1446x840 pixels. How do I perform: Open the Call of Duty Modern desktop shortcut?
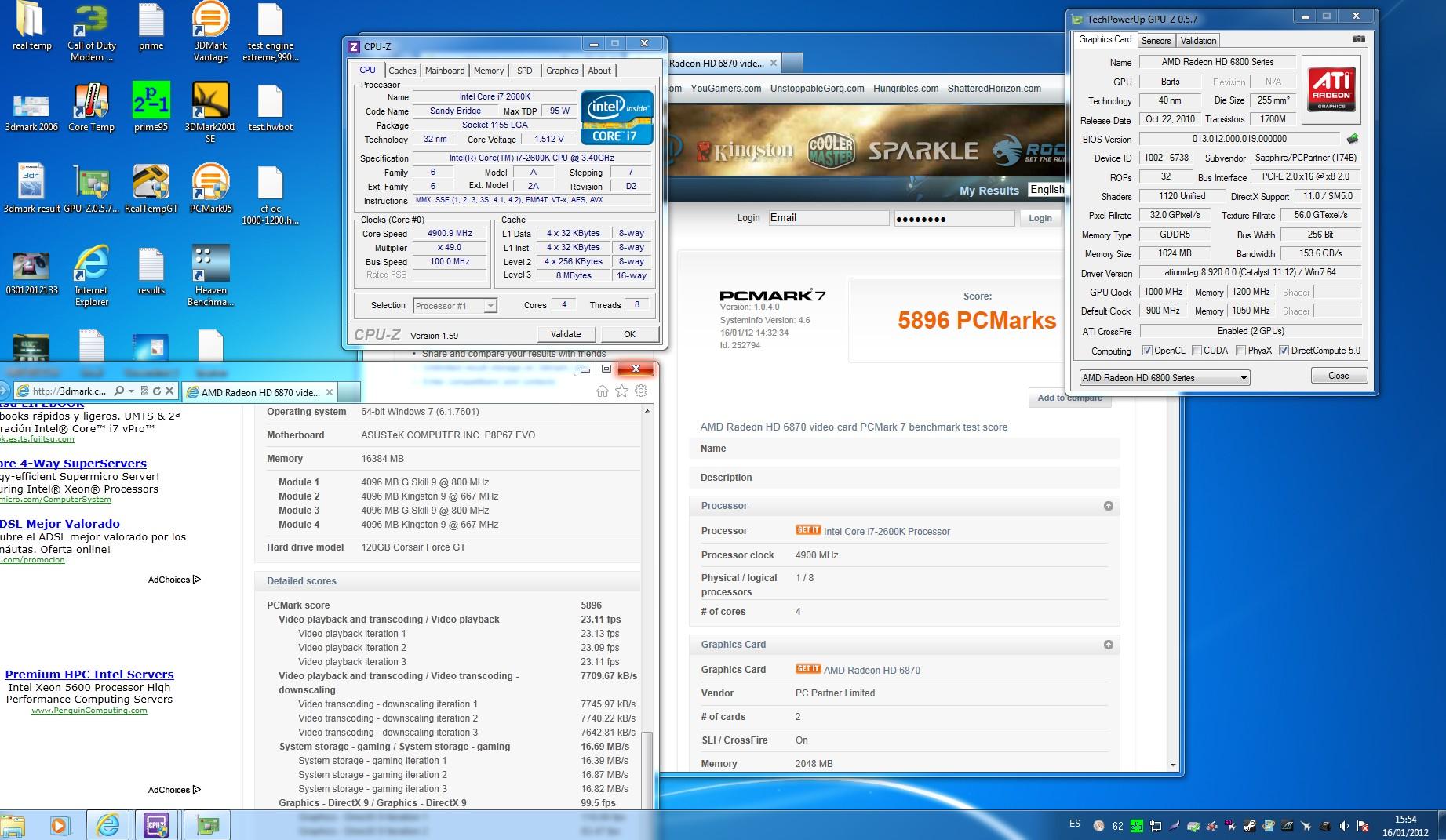91,32
